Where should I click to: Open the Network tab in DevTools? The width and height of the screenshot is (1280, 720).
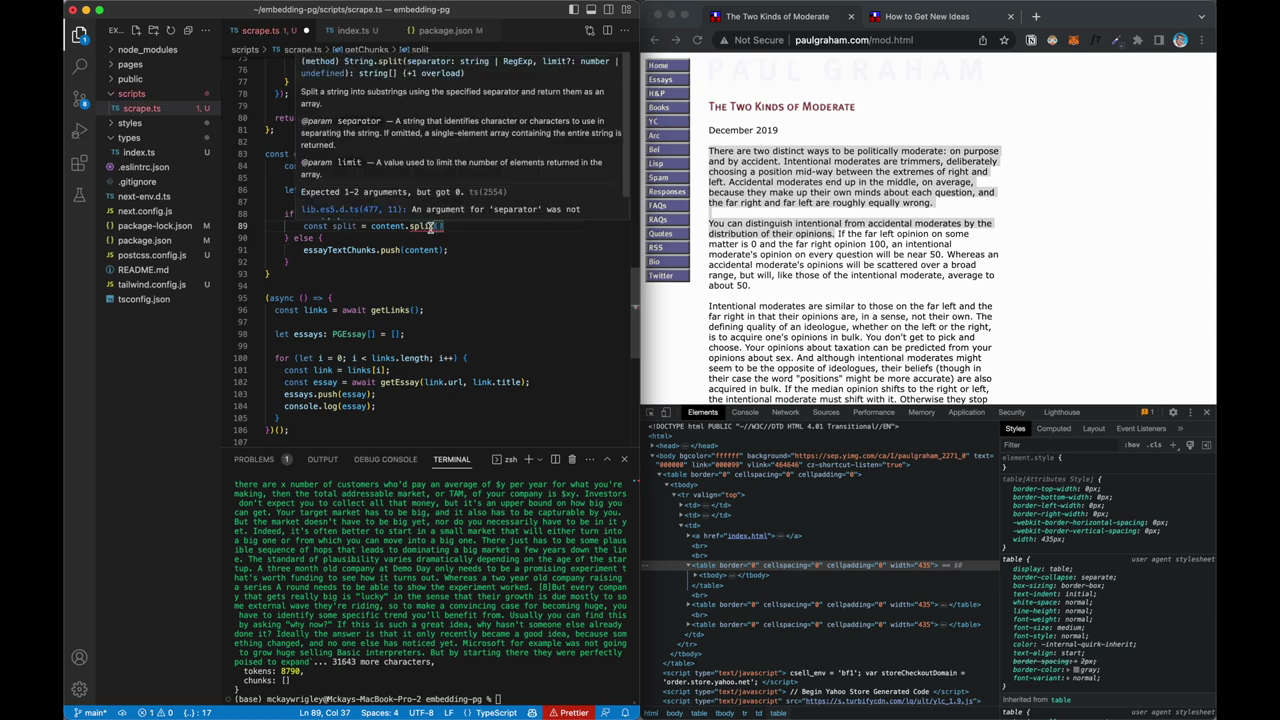coord(785,412)
